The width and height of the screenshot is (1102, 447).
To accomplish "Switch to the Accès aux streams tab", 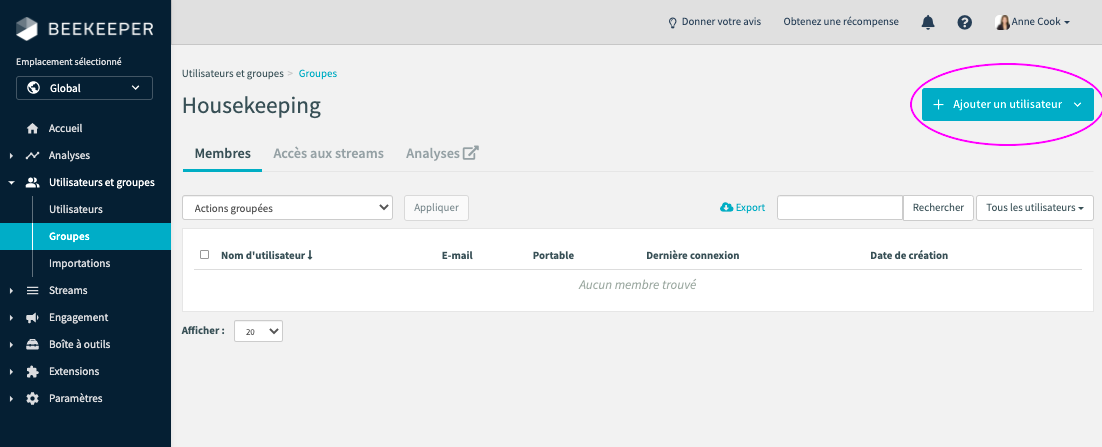I will click(x=328, y=154).
